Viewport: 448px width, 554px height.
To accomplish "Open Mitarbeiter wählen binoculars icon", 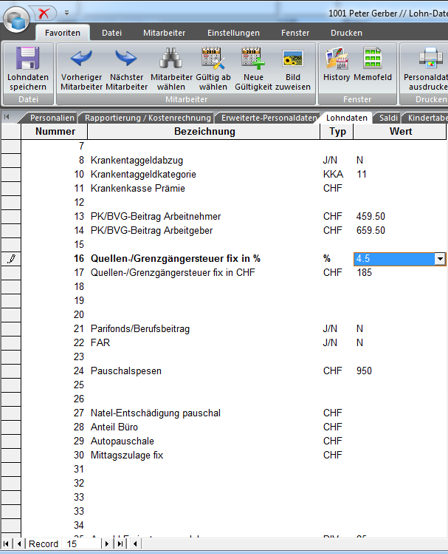I will point(171,58).
